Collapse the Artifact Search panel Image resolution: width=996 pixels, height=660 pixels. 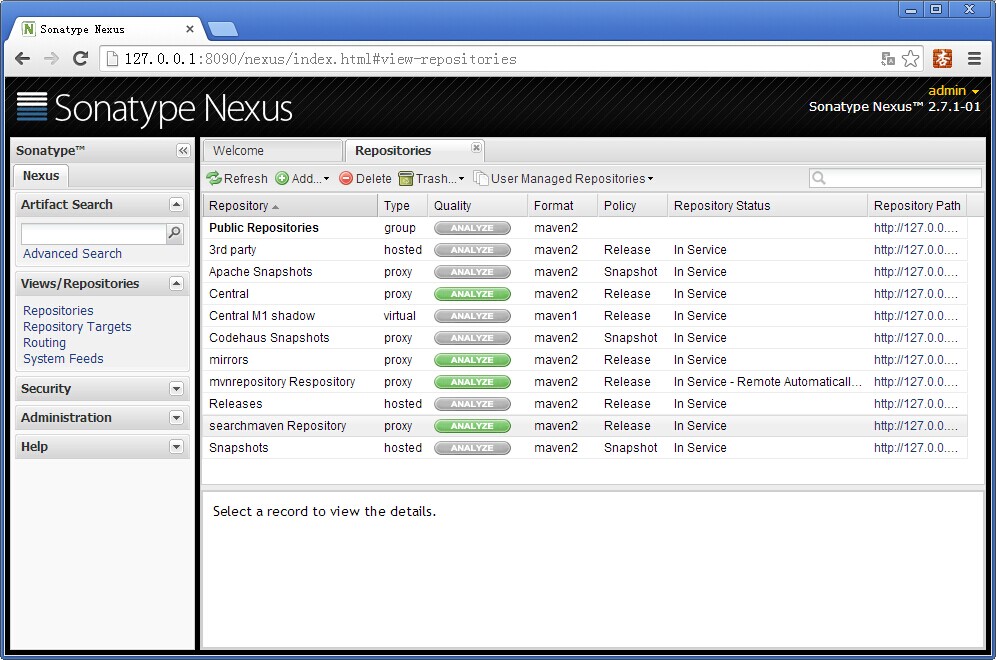point(177,205)
